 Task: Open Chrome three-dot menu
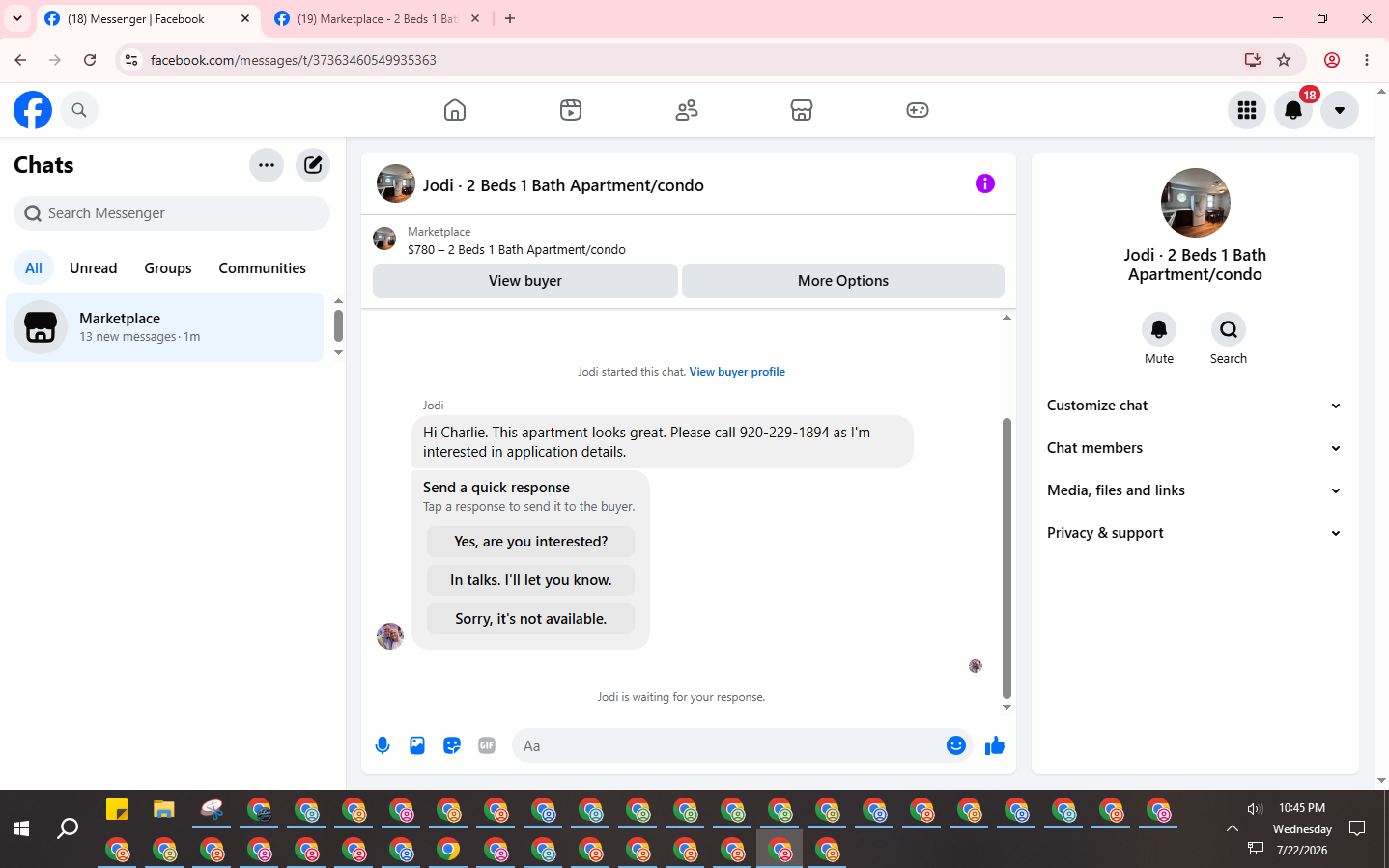tap(1367, 60)
